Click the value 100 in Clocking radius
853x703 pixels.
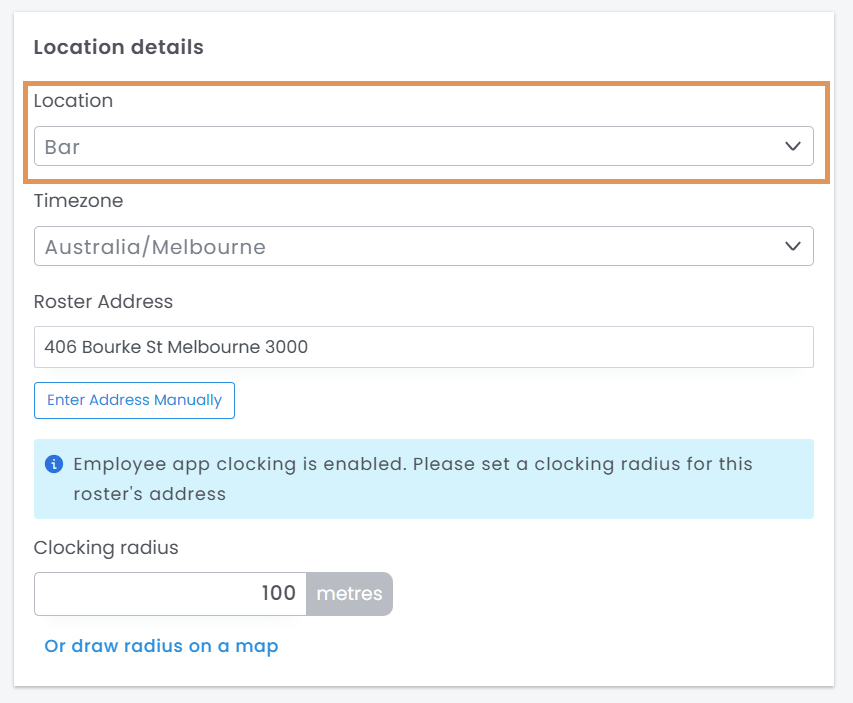click(x=278, y=593)
